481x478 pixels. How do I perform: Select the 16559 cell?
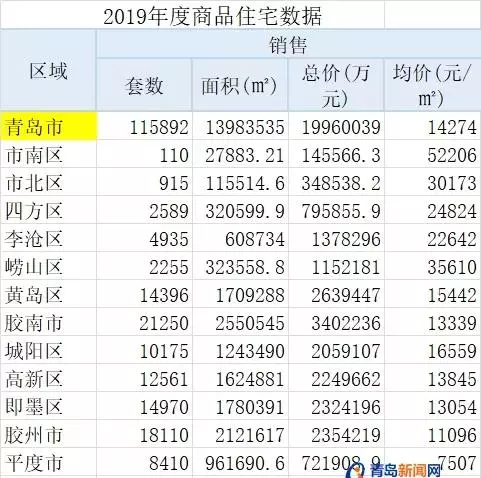pos(433,350)
